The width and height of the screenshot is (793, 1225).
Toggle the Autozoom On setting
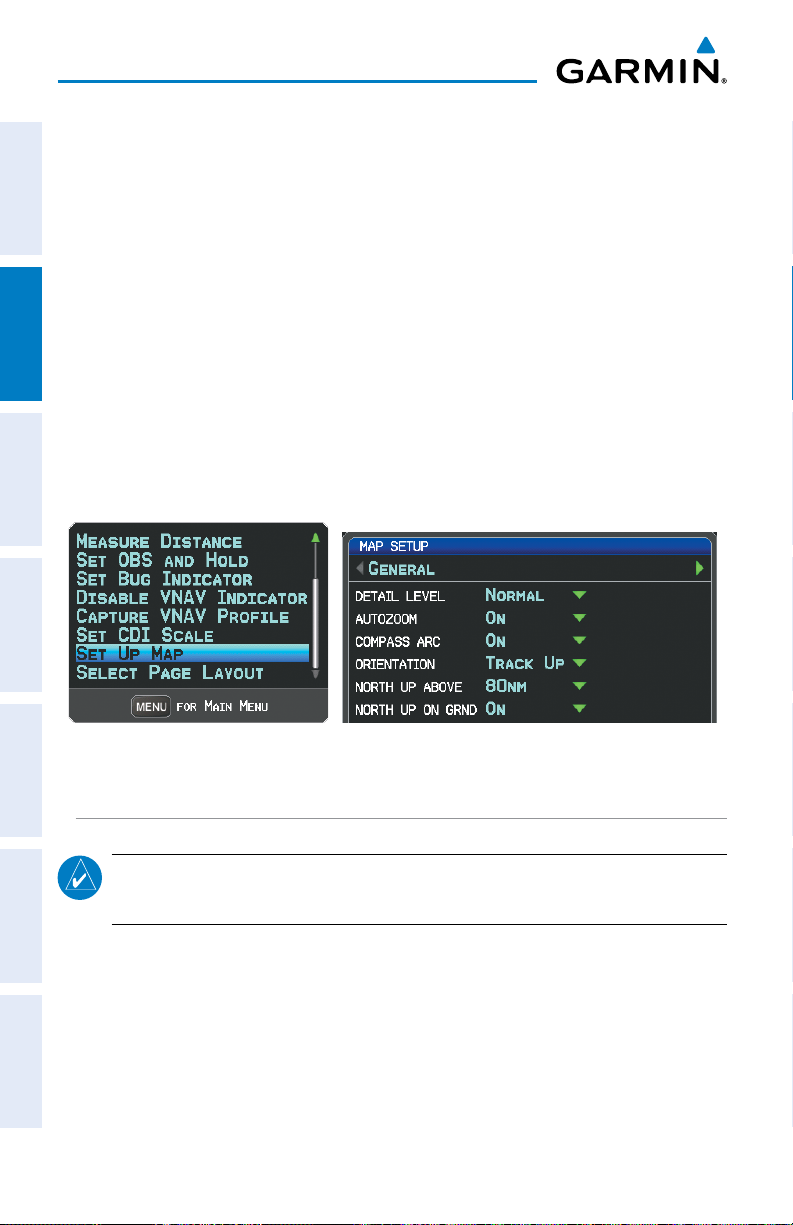click(x=496, y=618)
